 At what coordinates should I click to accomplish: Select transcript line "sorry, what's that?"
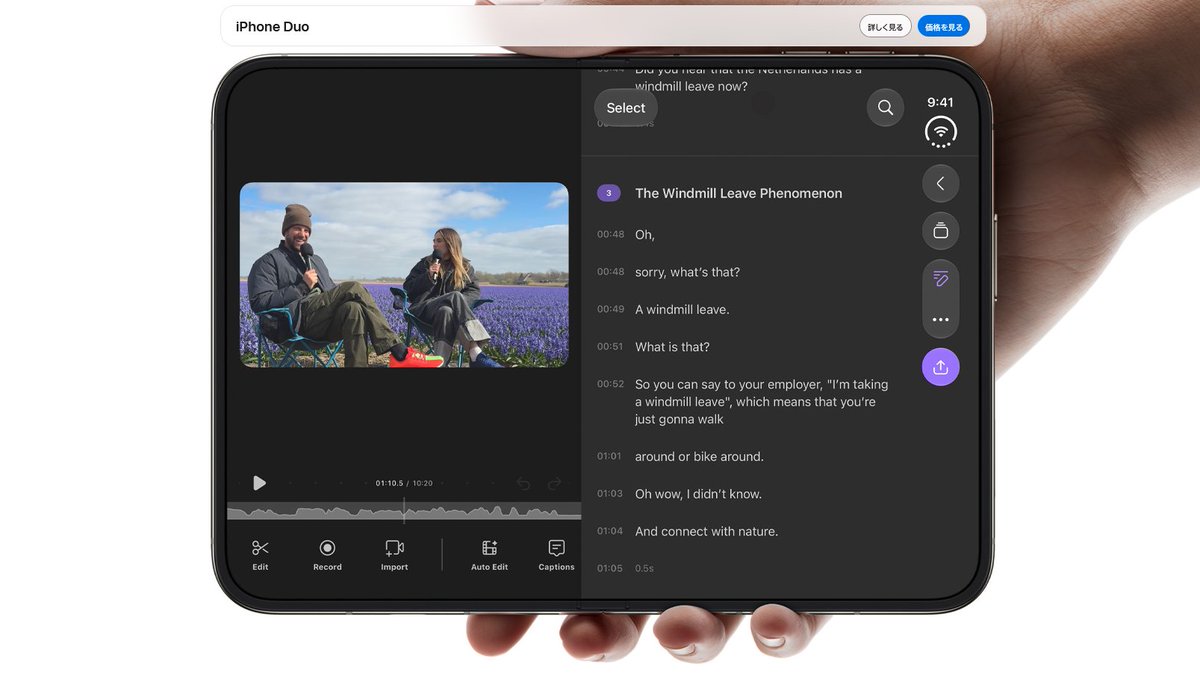[687, 272]
